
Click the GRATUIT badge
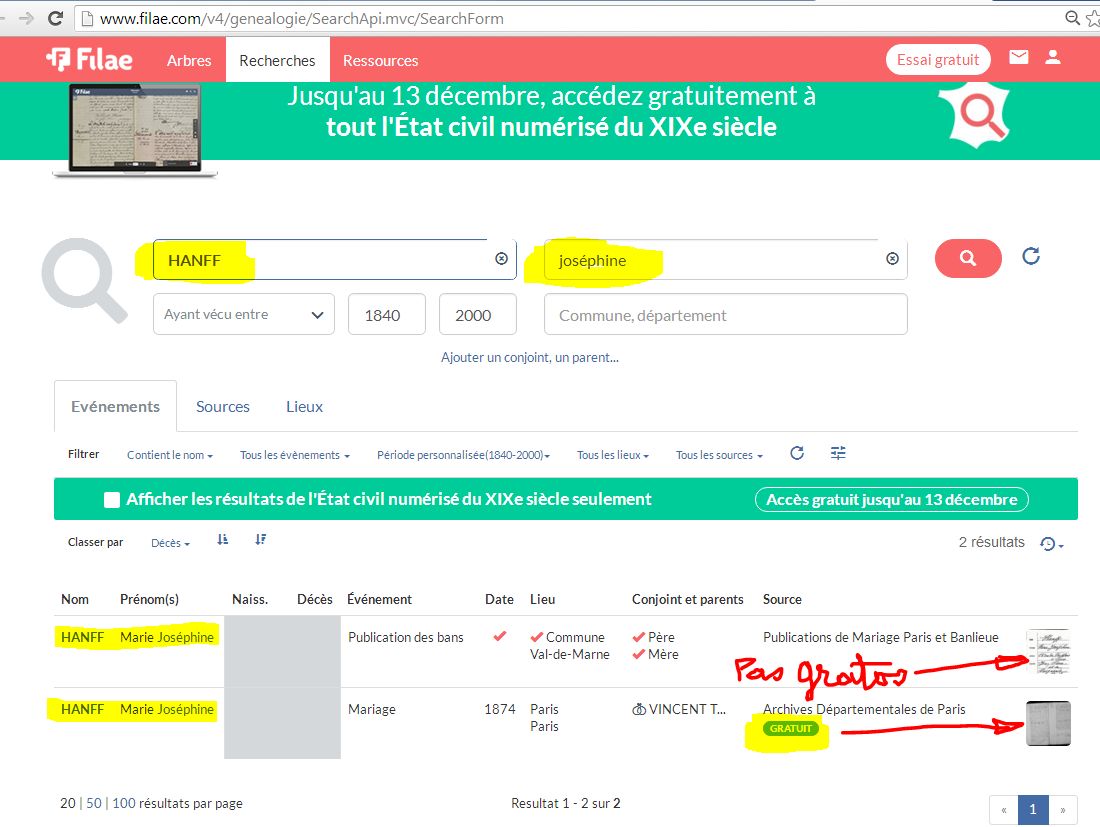point(791,728)
